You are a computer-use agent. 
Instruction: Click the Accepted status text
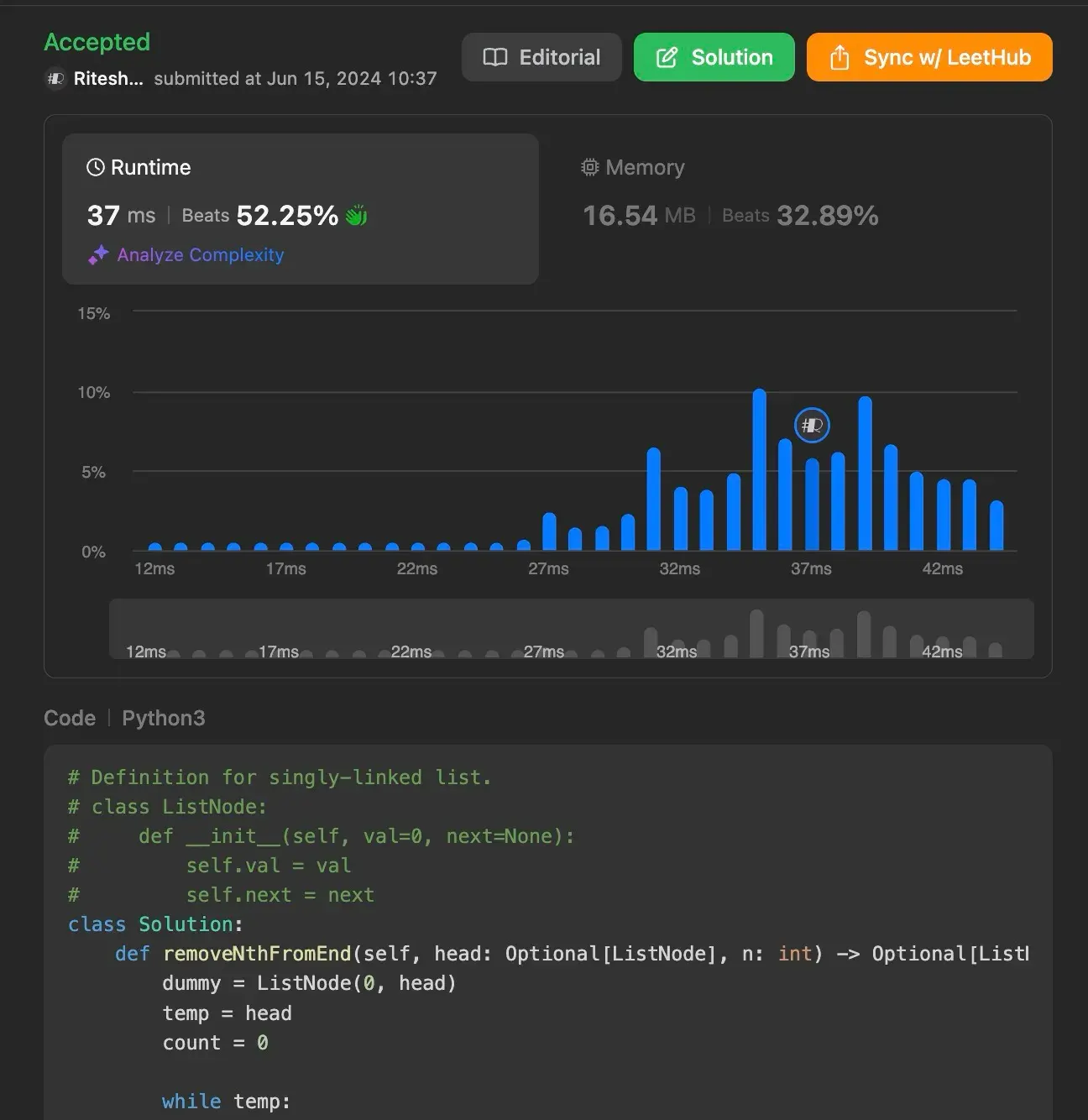pyautogui.click(x=97, y=42)
